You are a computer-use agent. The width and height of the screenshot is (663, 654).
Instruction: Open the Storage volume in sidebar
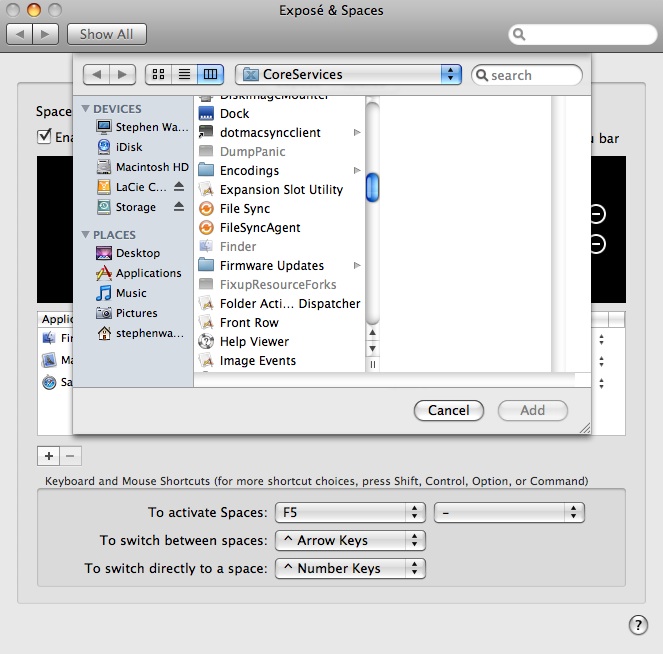pos(127,207)
